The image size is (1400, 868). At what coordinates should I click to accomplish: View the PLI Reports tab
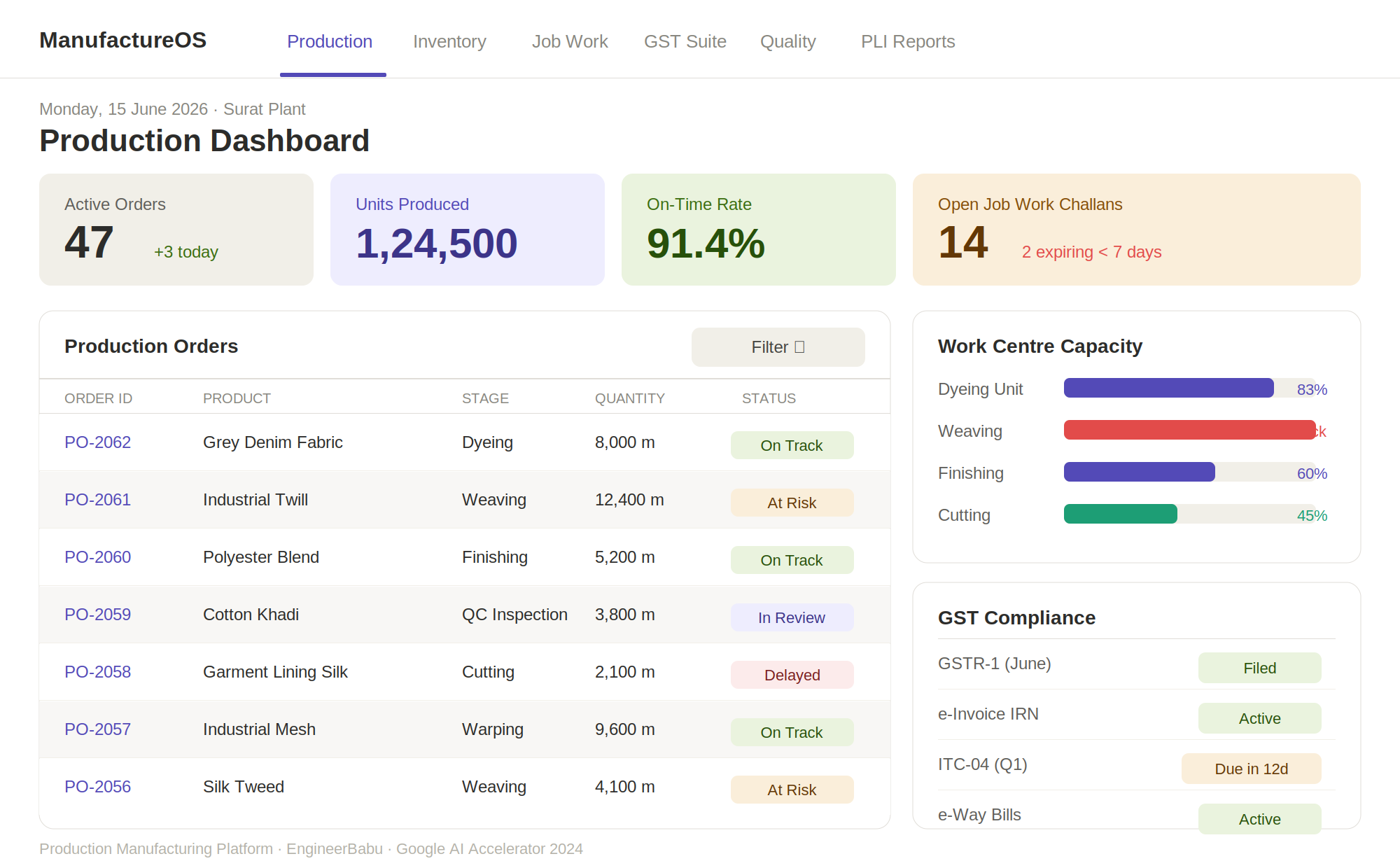(x=908, y=41)
